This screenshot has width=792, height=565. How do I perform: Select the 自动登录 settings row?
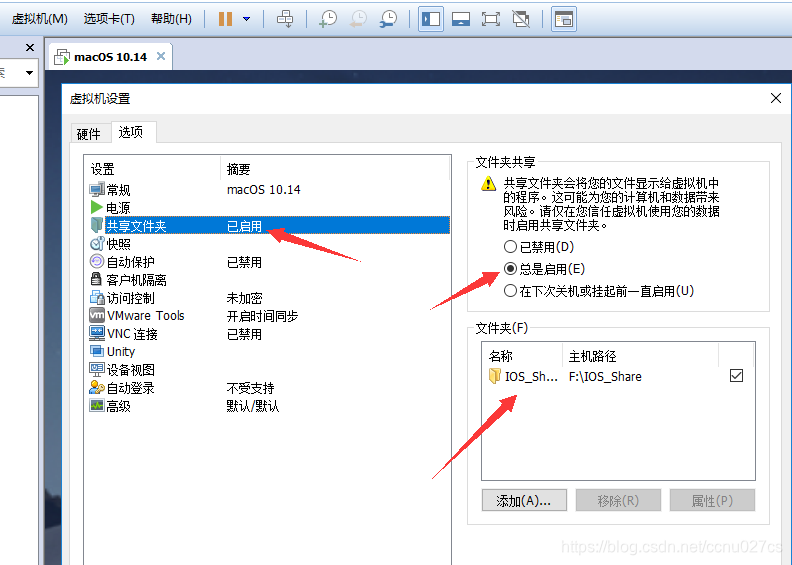click(268, 388)
